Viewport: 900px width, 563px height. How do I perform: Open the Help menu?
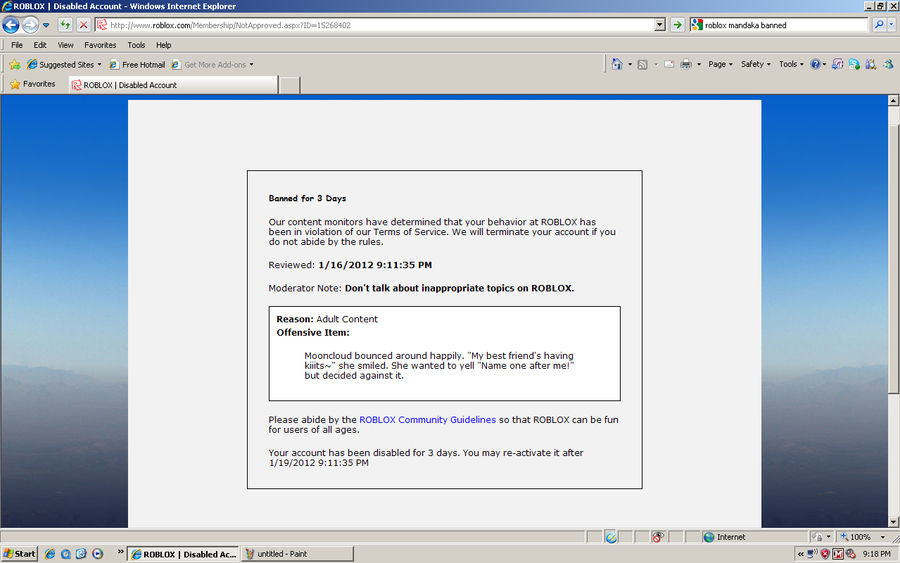[164, 45]
